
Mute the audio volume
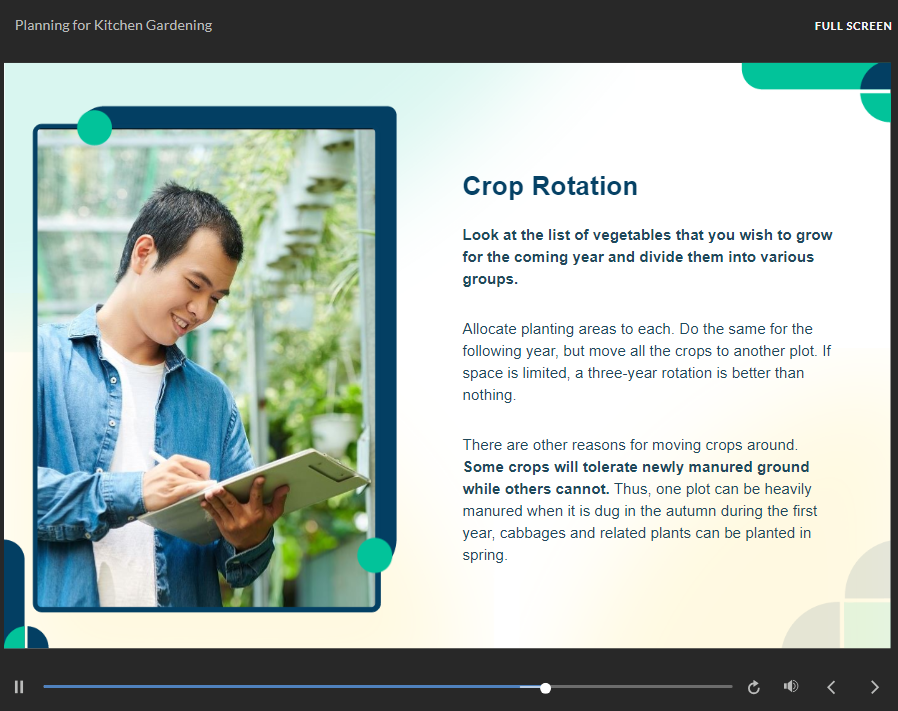791,686
